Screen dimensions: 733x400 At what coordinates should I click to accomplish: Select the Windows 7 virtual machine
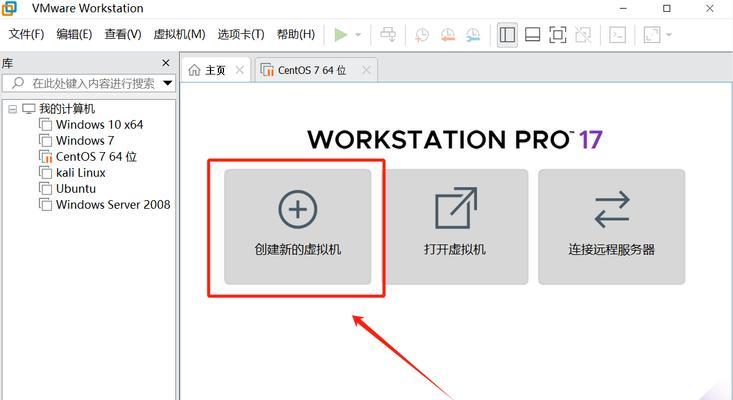[x=85, y=141]
